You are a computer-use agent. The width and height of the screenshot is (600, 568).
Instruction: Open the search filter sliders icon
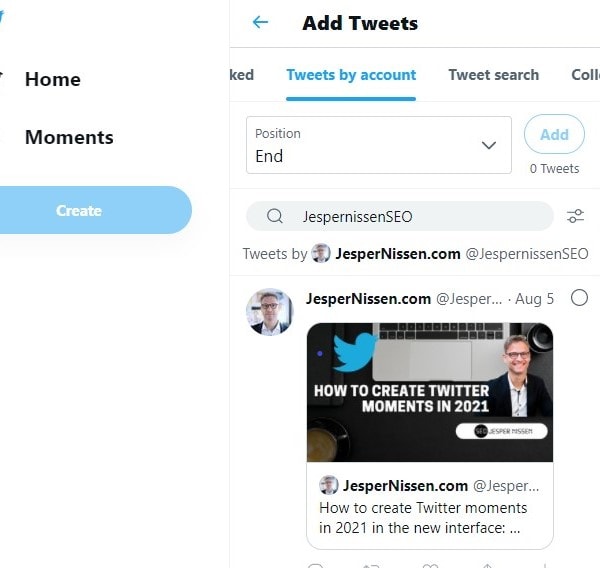[x=575, y=216]
